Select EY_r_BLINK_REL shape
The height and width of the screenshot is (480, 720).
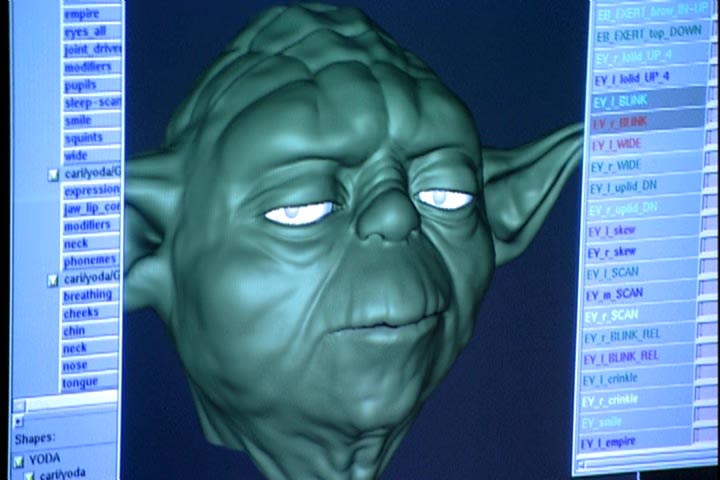coord(638,336)
